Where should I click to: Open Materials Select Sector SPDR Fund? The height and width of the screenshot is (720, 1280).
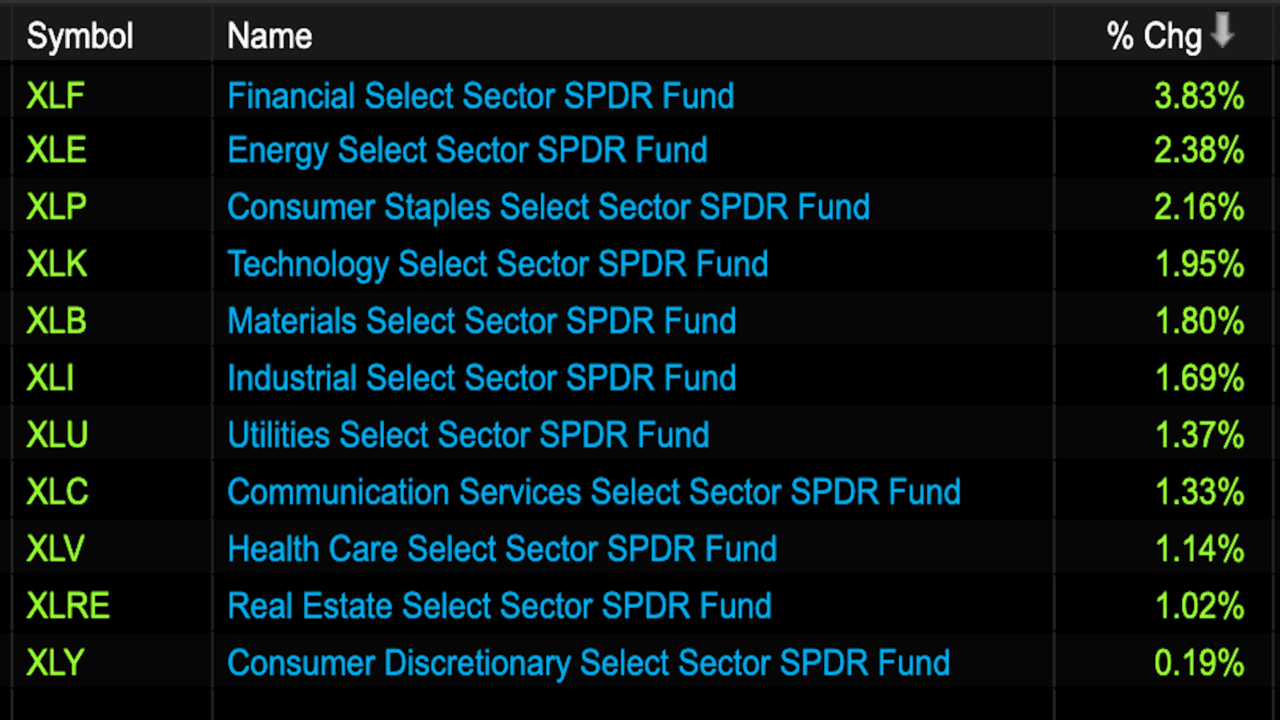(481, 321)
